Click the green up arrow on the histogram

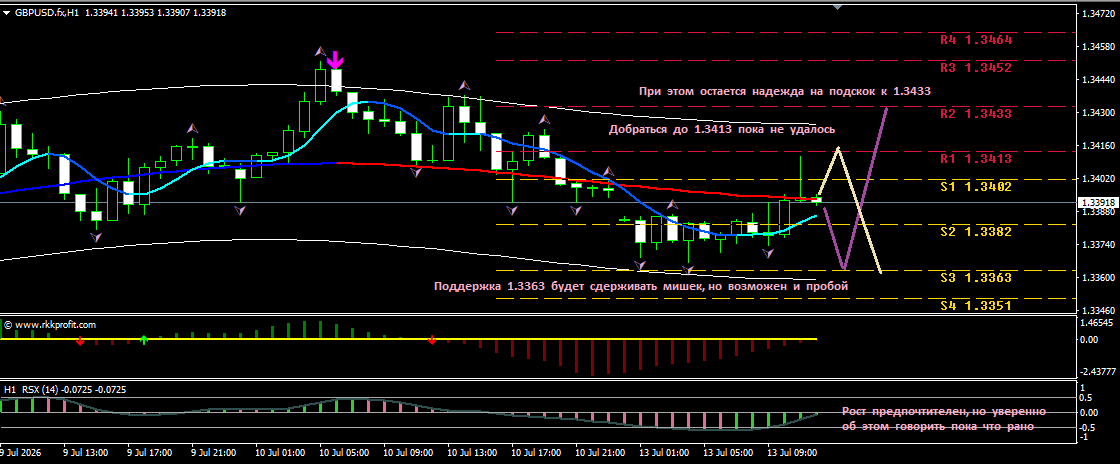144,340
